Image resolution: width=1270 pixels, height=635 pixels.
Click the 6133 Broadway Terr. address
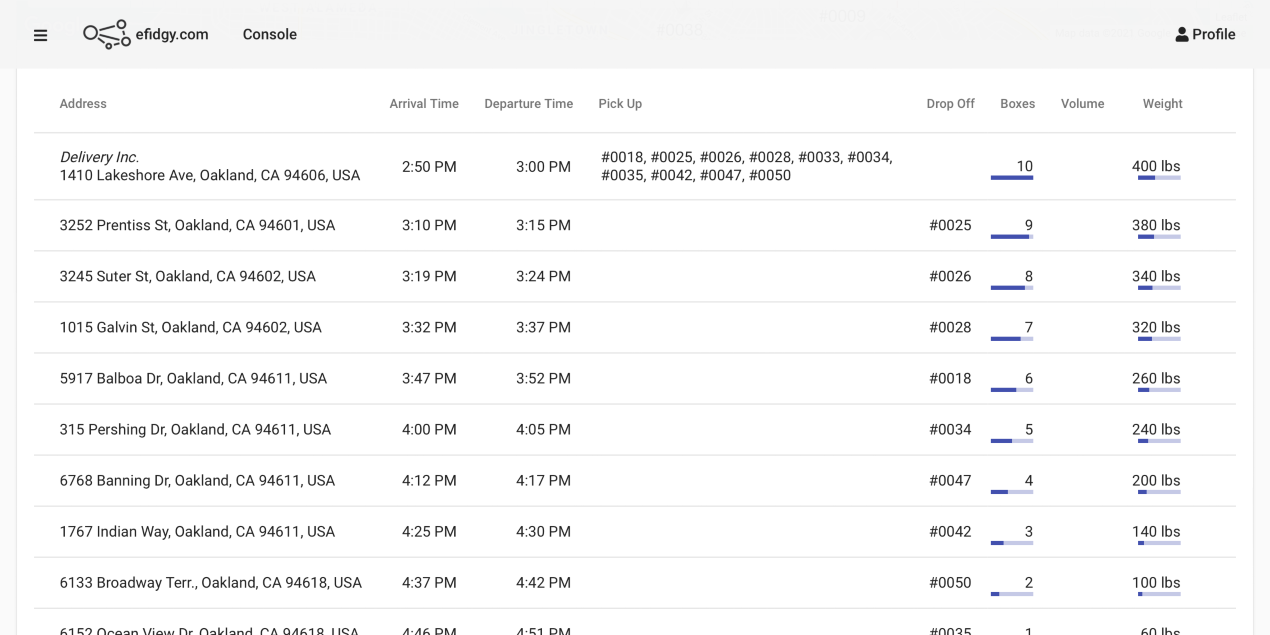pyautogui.click(x=210, y=583)
